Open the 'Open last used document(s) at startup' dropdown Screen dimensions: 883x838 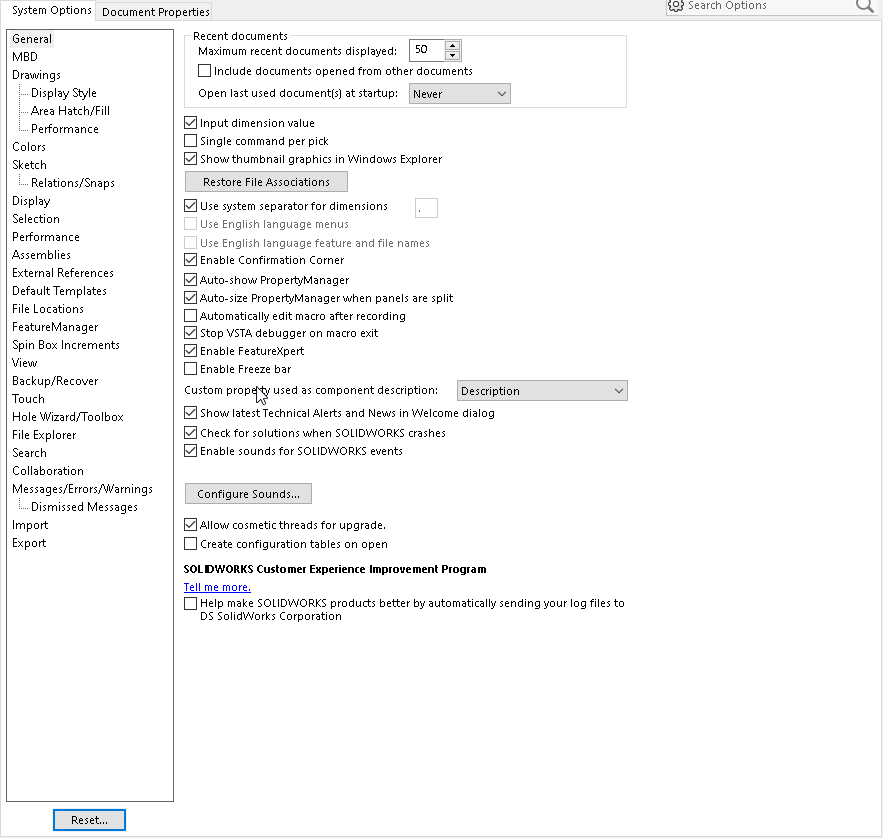coord(460,94)
